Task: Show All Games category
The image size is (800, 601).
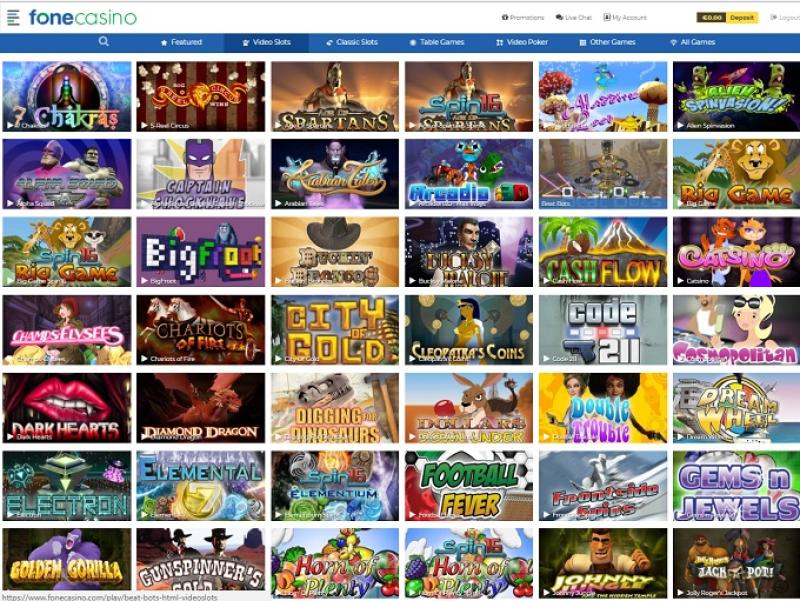Action: click(692, 42)
